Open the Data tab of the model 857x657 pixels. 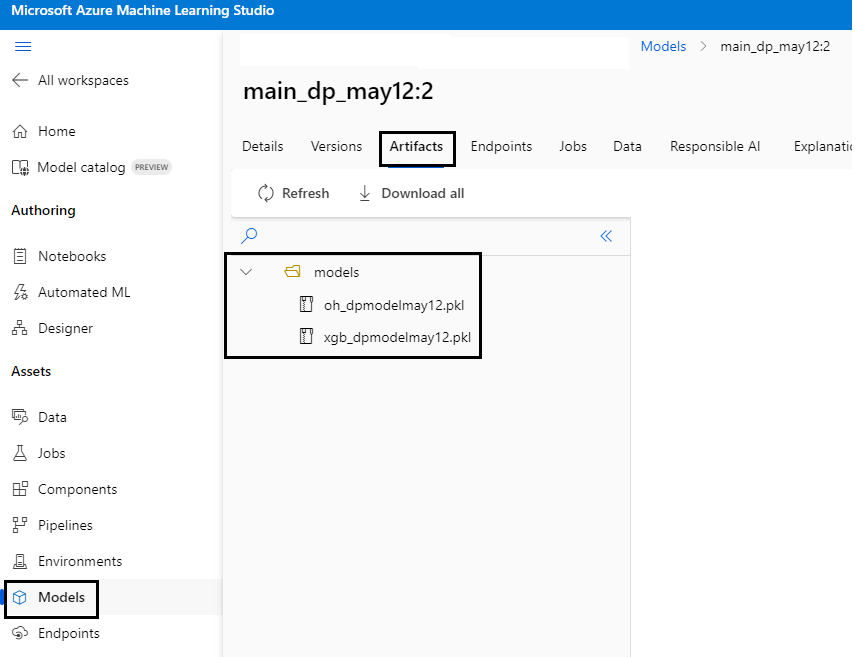(627, 146)
